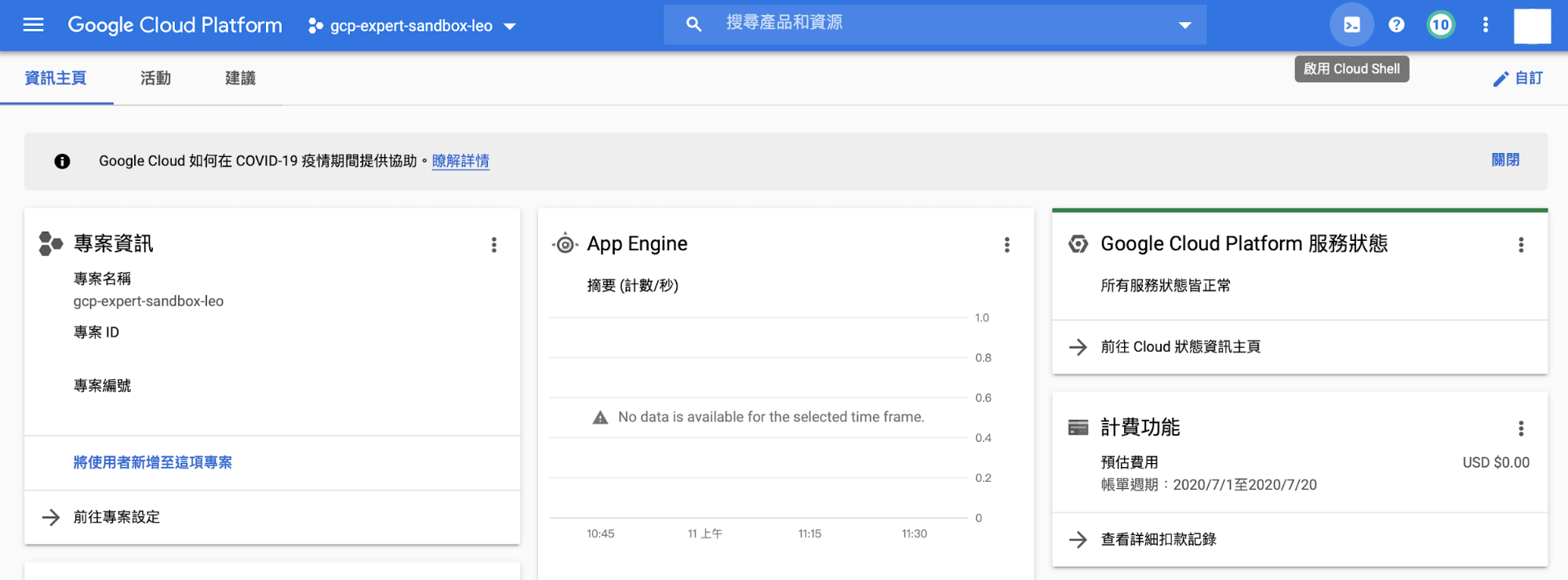Image resolution: width=1568 pixels, height=580 pixels.
Task: Click the App Engine card icon
Action: pyautogui.click(x=565, y=244)
